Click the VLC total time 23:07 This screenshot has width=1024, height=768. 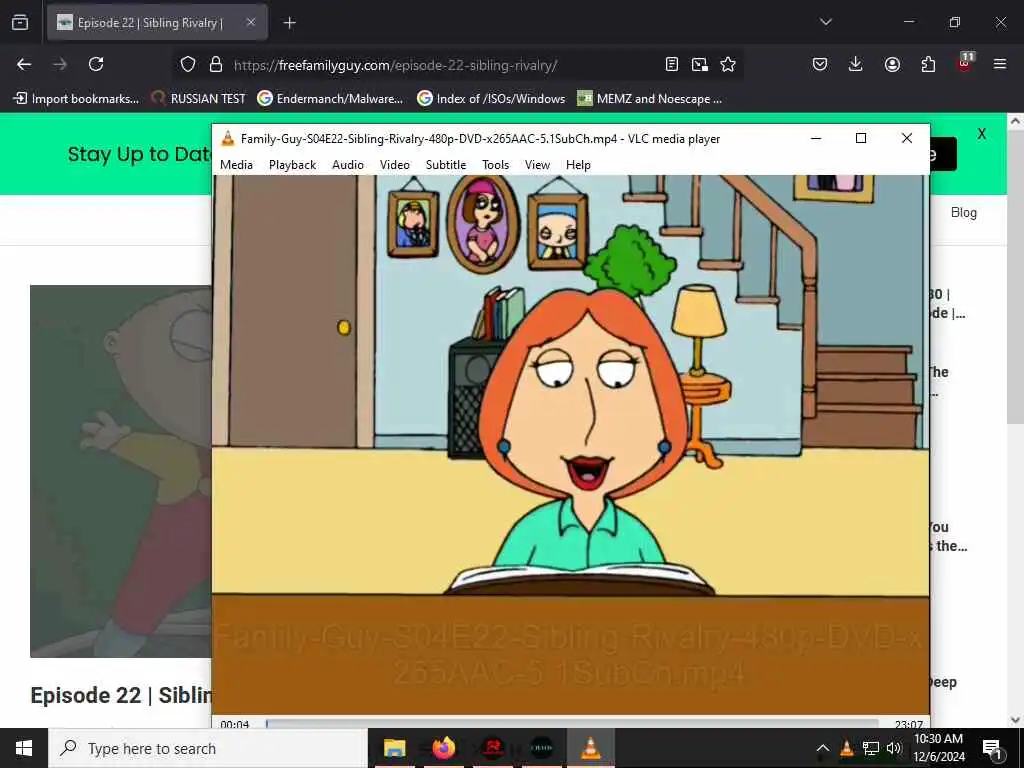click(908, 724)
